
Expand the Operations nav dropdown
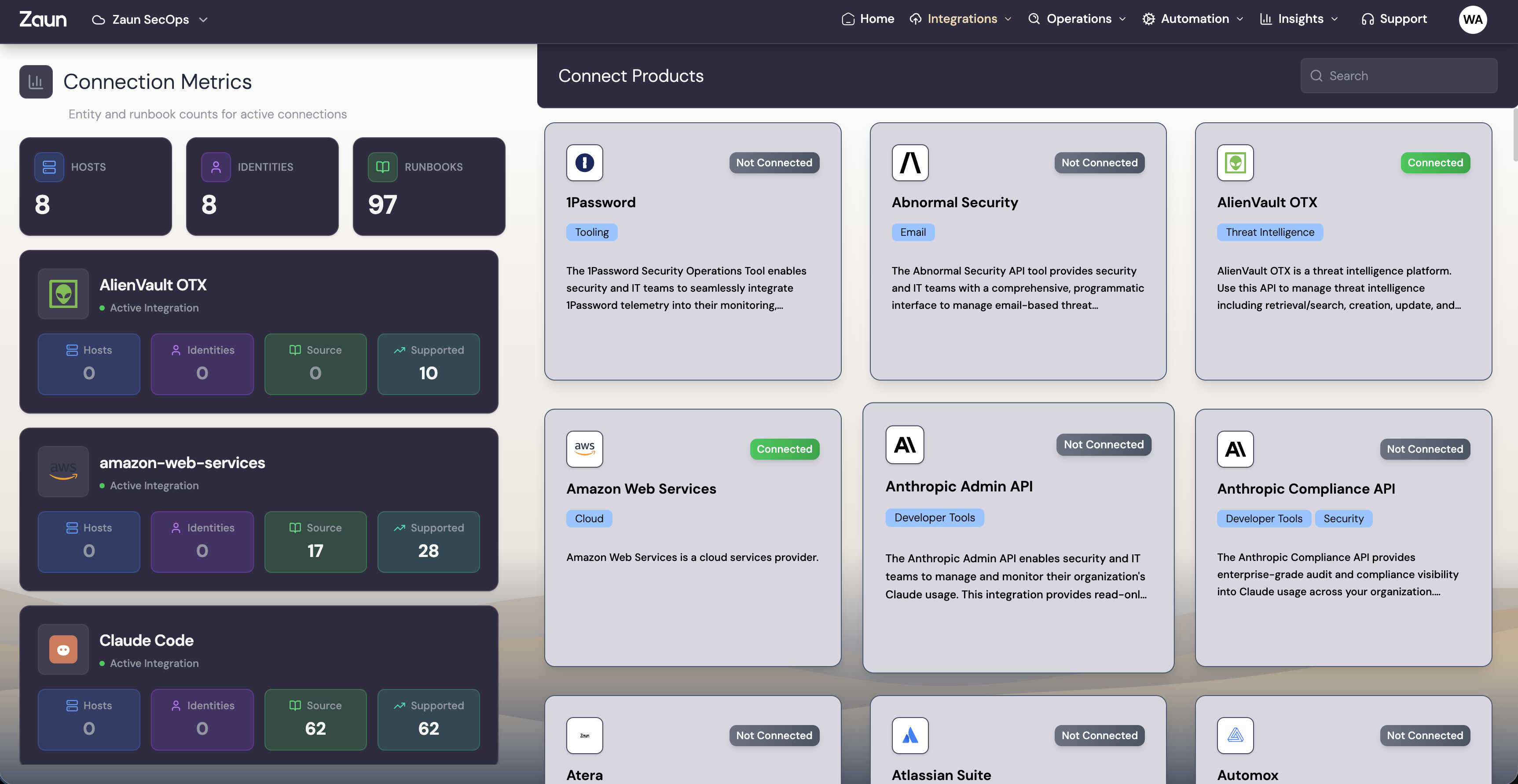pos(1077,19)
